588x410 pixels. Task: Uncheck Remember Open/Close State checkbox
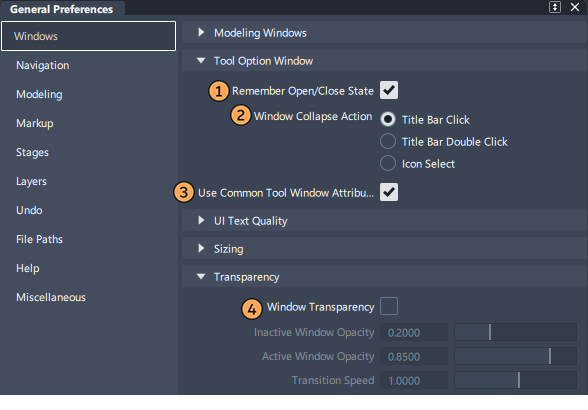click(388, 90)
